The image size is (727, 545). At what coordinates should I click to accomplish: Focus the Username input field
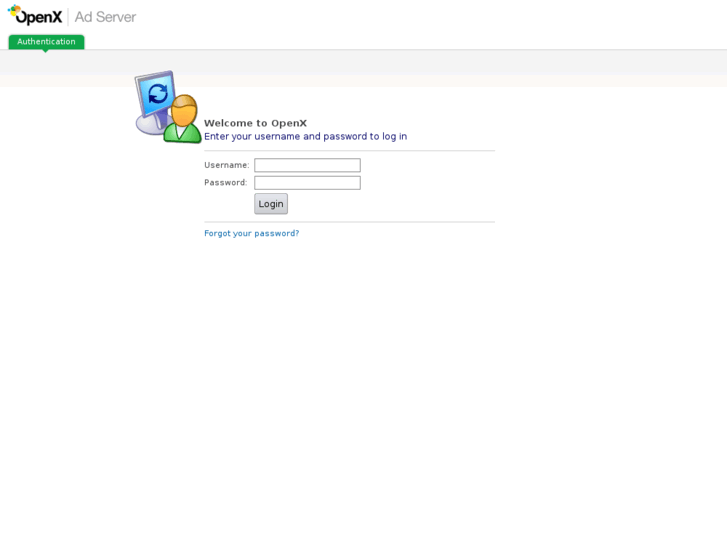point(307,165)
